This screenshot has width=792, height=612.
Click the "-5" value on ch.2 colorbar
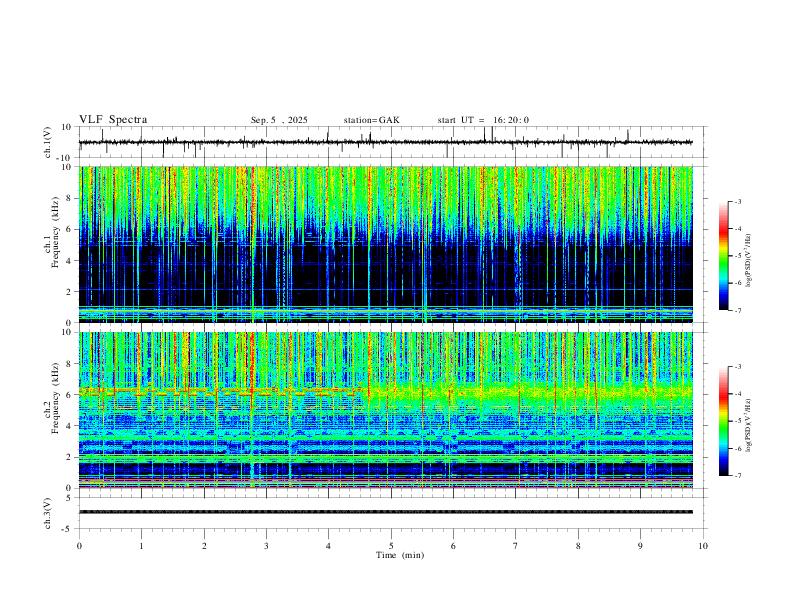click(737, 421)
